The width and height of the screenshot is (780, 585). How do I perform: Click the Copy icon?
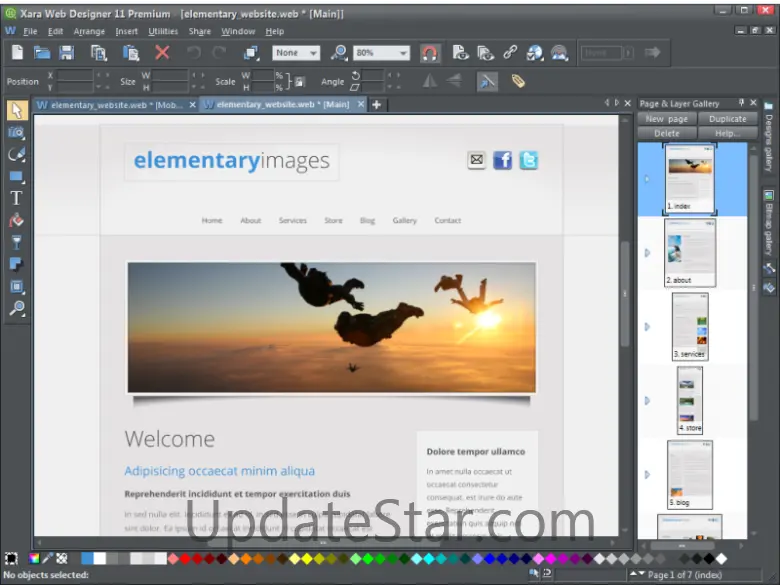pos(98,52)
